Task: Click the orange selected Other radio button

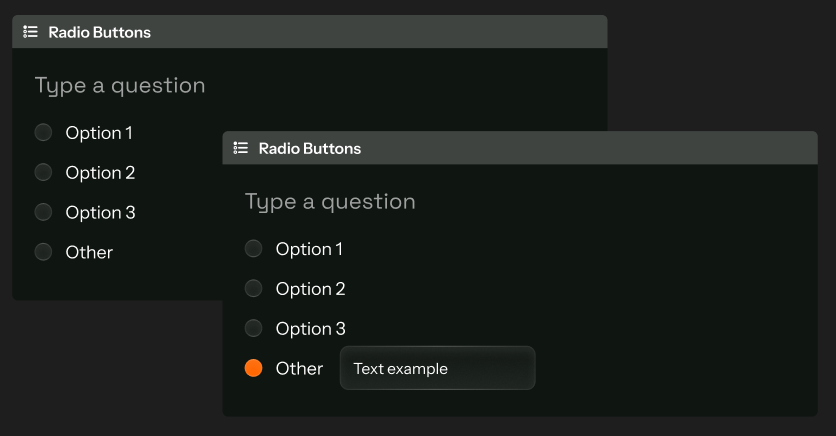Action: [x=254, y=368]
